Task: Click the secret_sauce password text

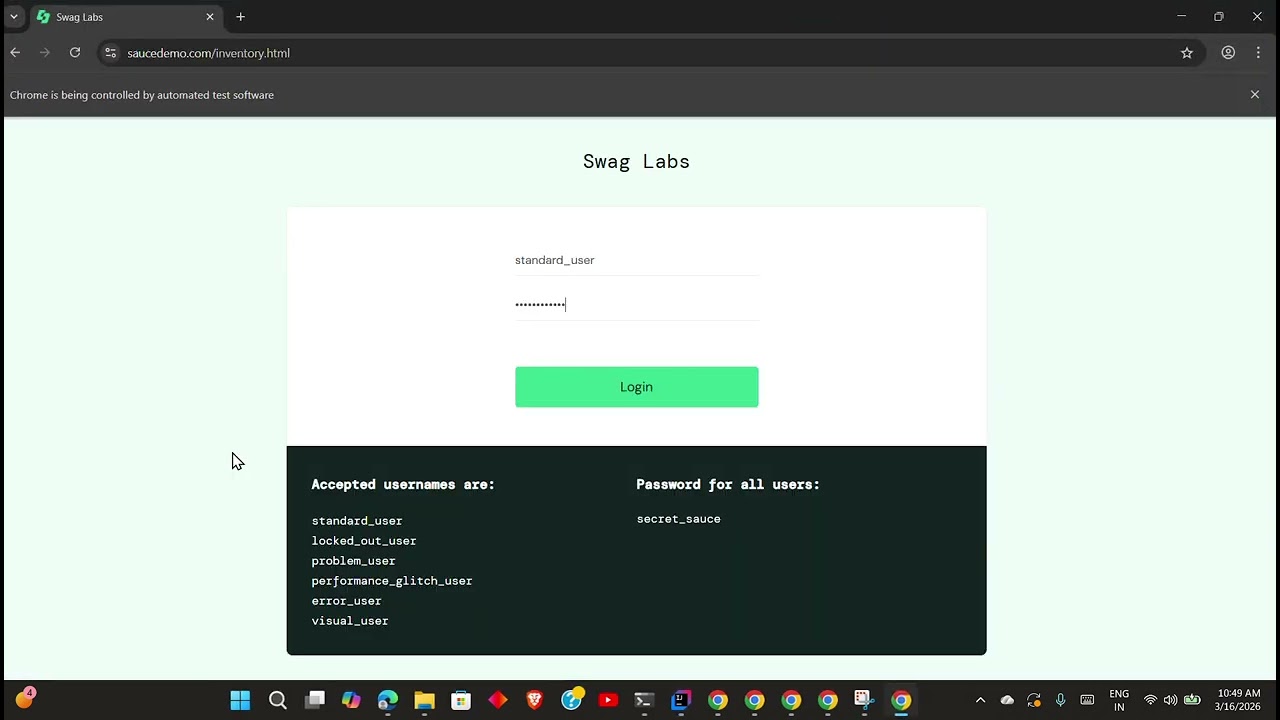Action: pyautogui.click(x=678, y=519)
